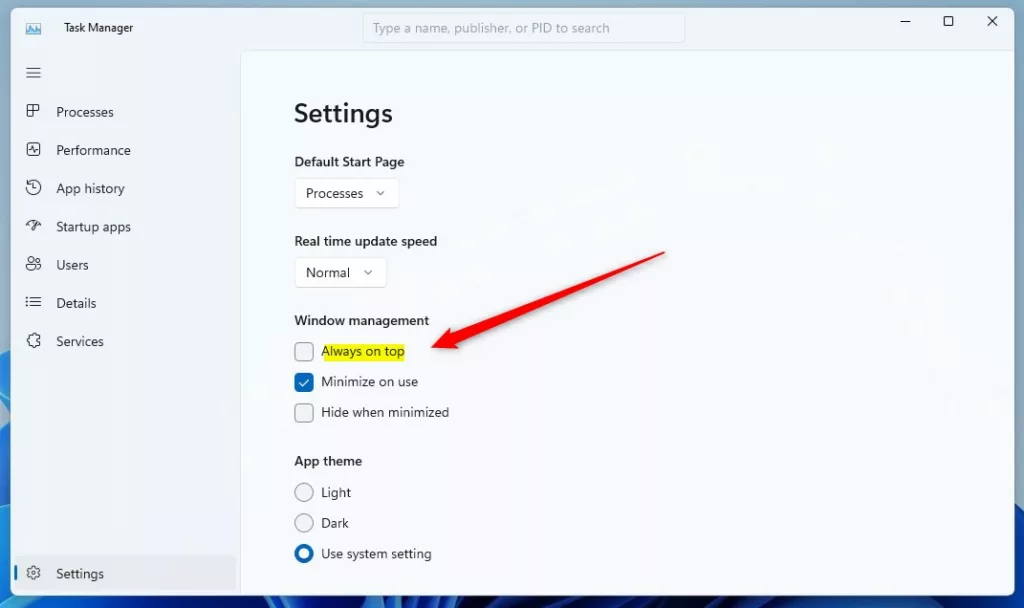Select the Dark app theme

point(304,522)
